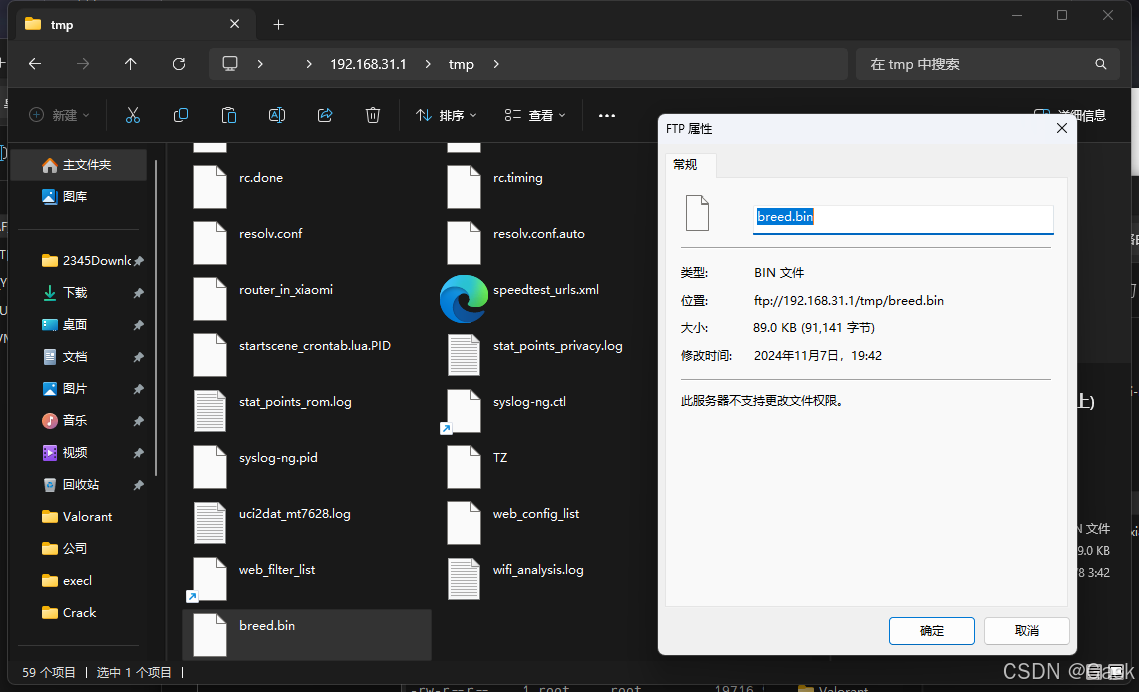
Task: Click the search magnifier icon
Action: click(x=1101, y=64)
